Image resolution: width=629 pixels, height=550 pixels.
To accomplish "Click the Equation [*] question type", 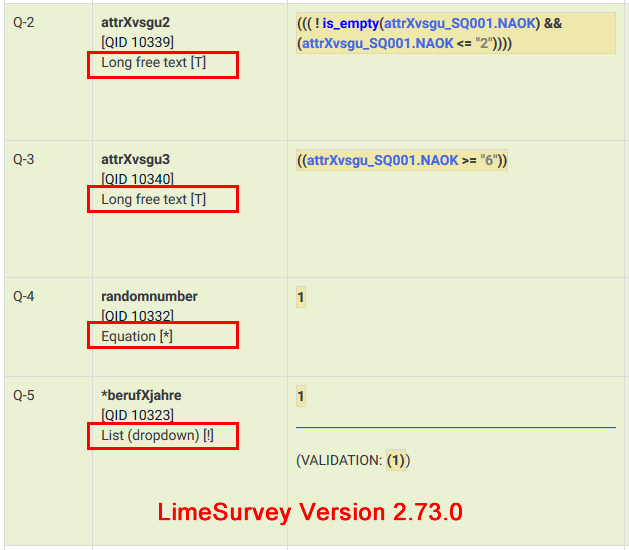I will point(137,336).
